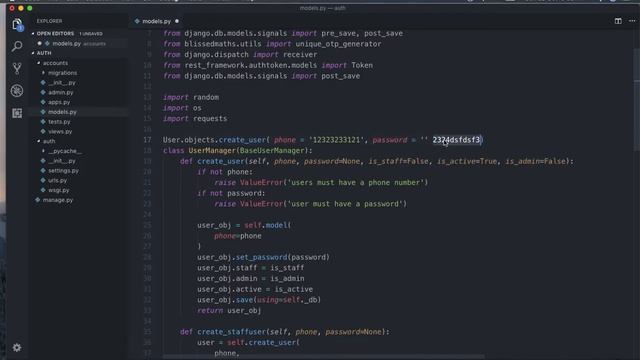Open views.py in the explorer
The height and width of the screenshot is (360, 640).
60,131
